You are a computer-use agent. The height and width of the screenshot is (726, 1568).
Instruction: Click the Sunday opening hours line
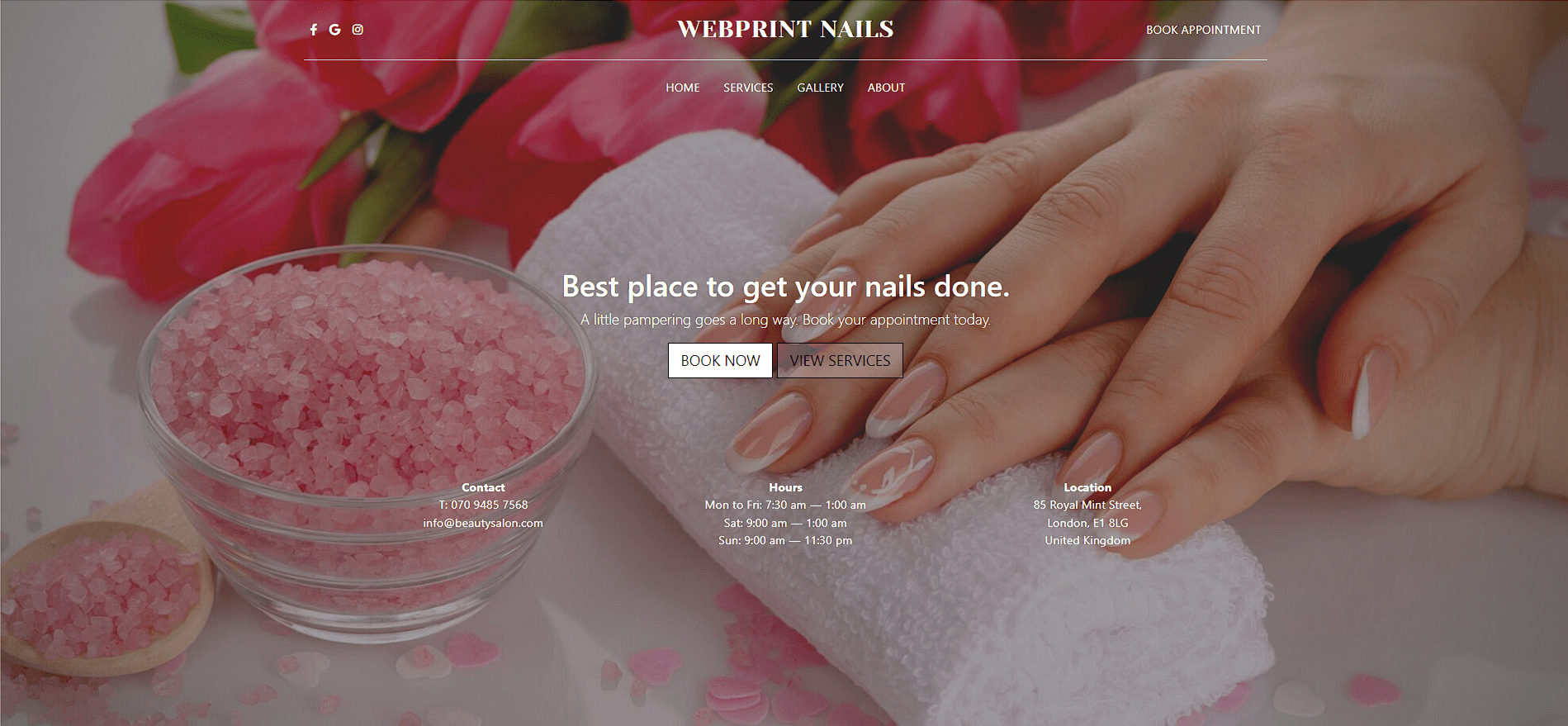[785, 540]
